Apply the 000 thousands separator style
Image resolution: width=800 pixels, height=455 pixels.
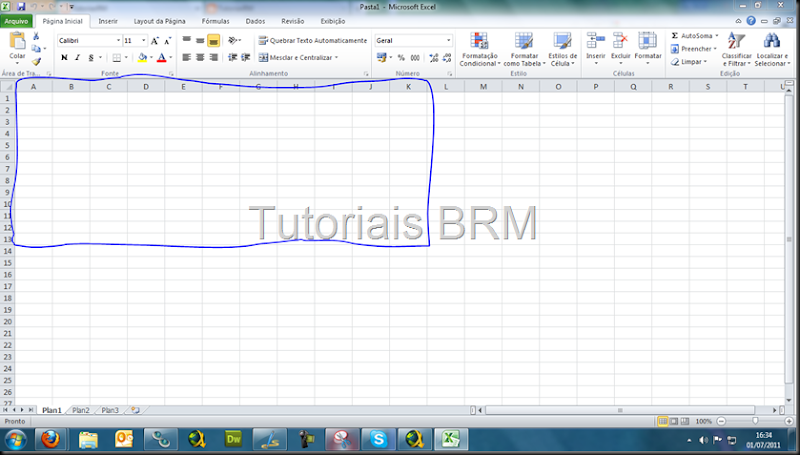(415, 58)
